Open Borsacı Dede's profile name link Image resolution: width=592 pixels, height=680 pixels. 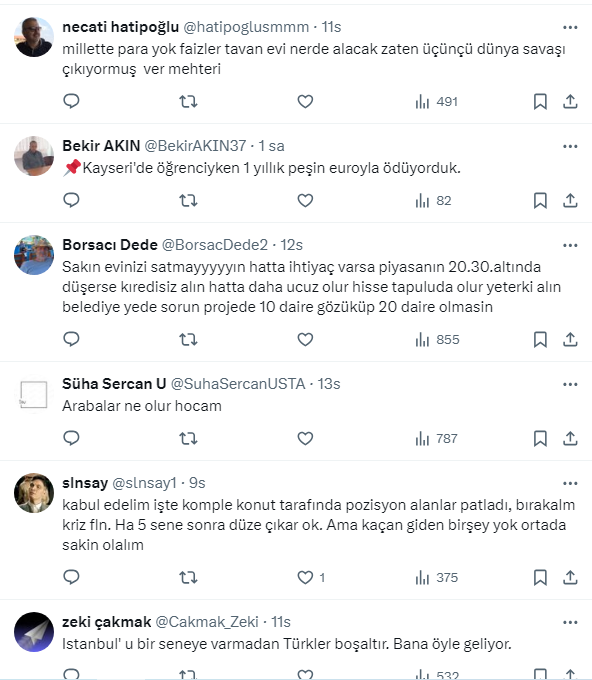point(110,245)
